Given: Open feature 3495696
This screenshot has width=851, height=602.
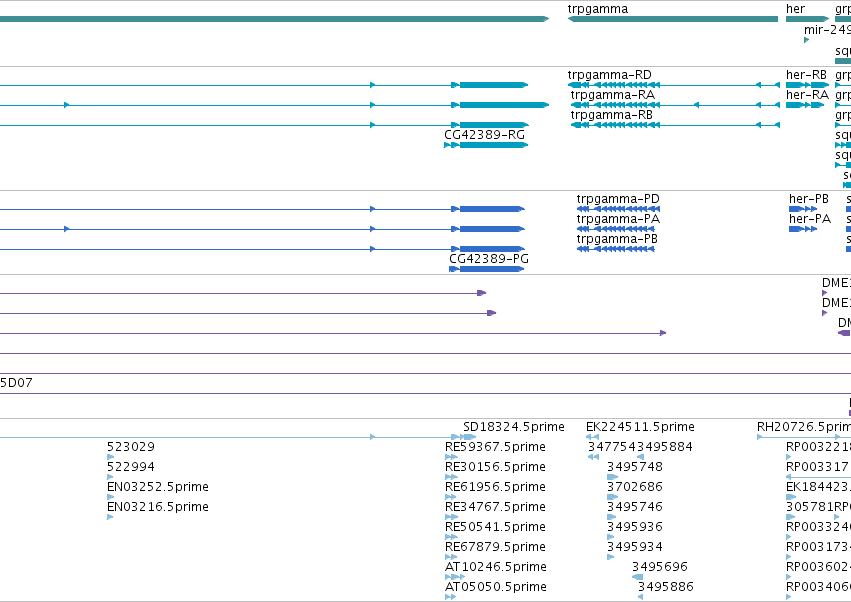Looking at the screenshot, I should point(659,567).
